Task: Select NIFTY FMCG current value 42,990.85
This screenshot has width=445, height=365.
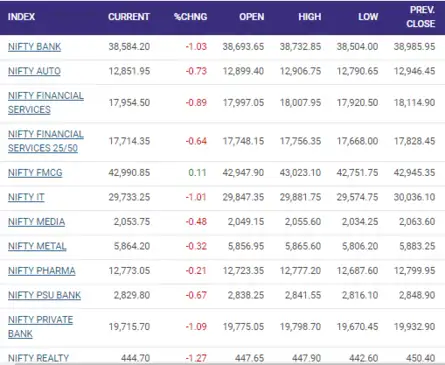Action: click(129, 173)
